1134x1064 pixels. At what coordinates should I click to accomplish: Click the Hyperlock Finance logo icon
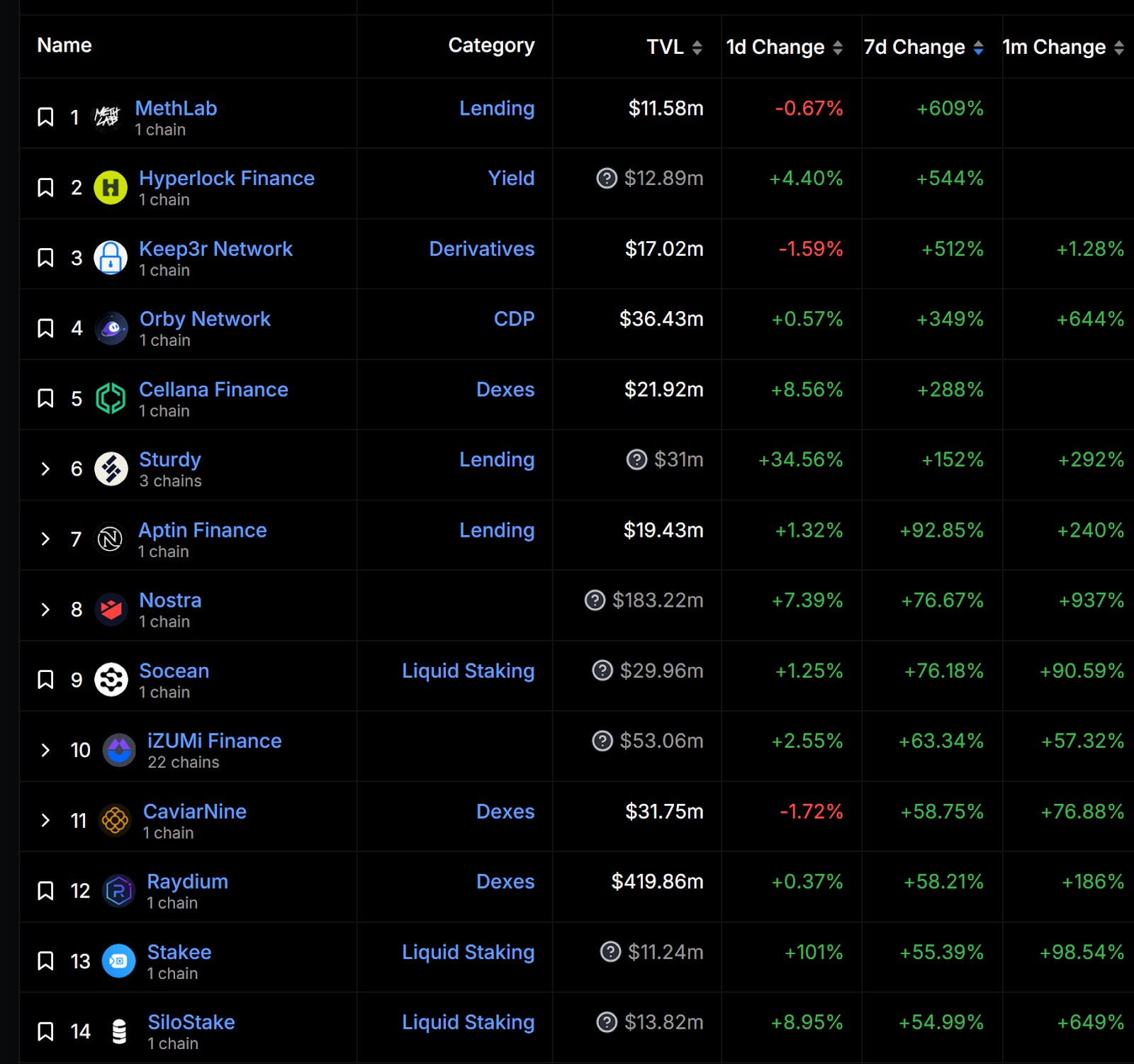(x=111, y=188)
